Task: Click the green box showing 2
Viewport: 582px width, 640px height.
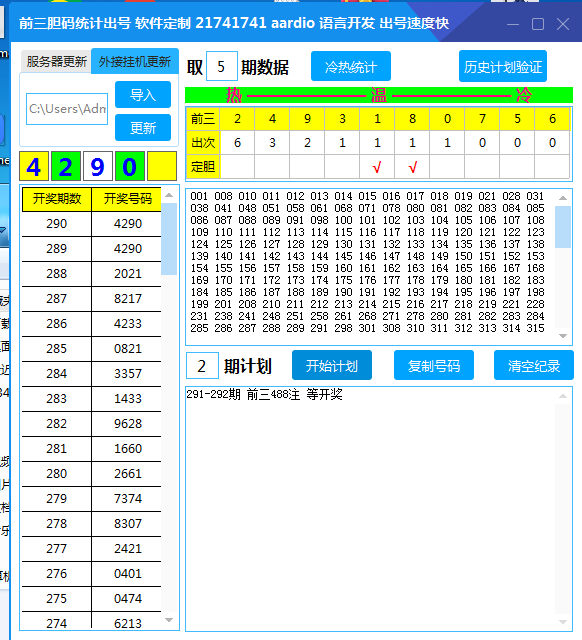Action: pyautogui.click(x=66, y=166)
